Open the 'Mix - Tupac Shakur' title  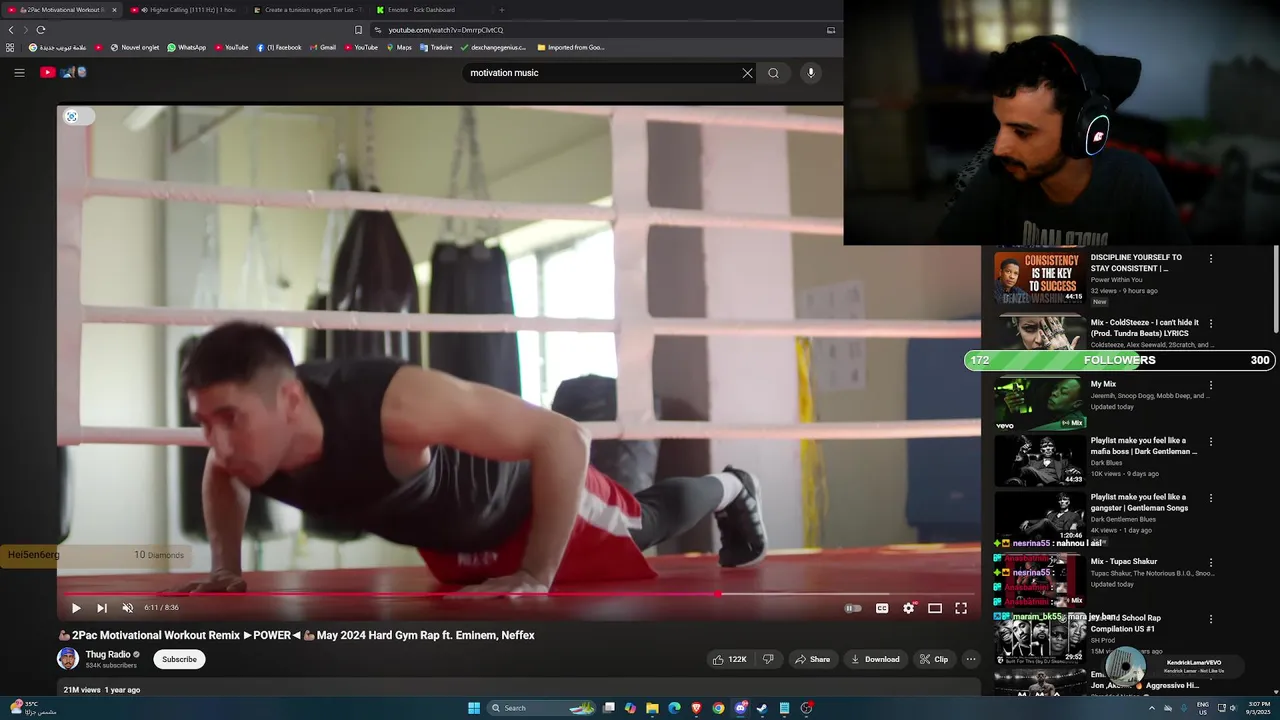tap(1124, 562)
